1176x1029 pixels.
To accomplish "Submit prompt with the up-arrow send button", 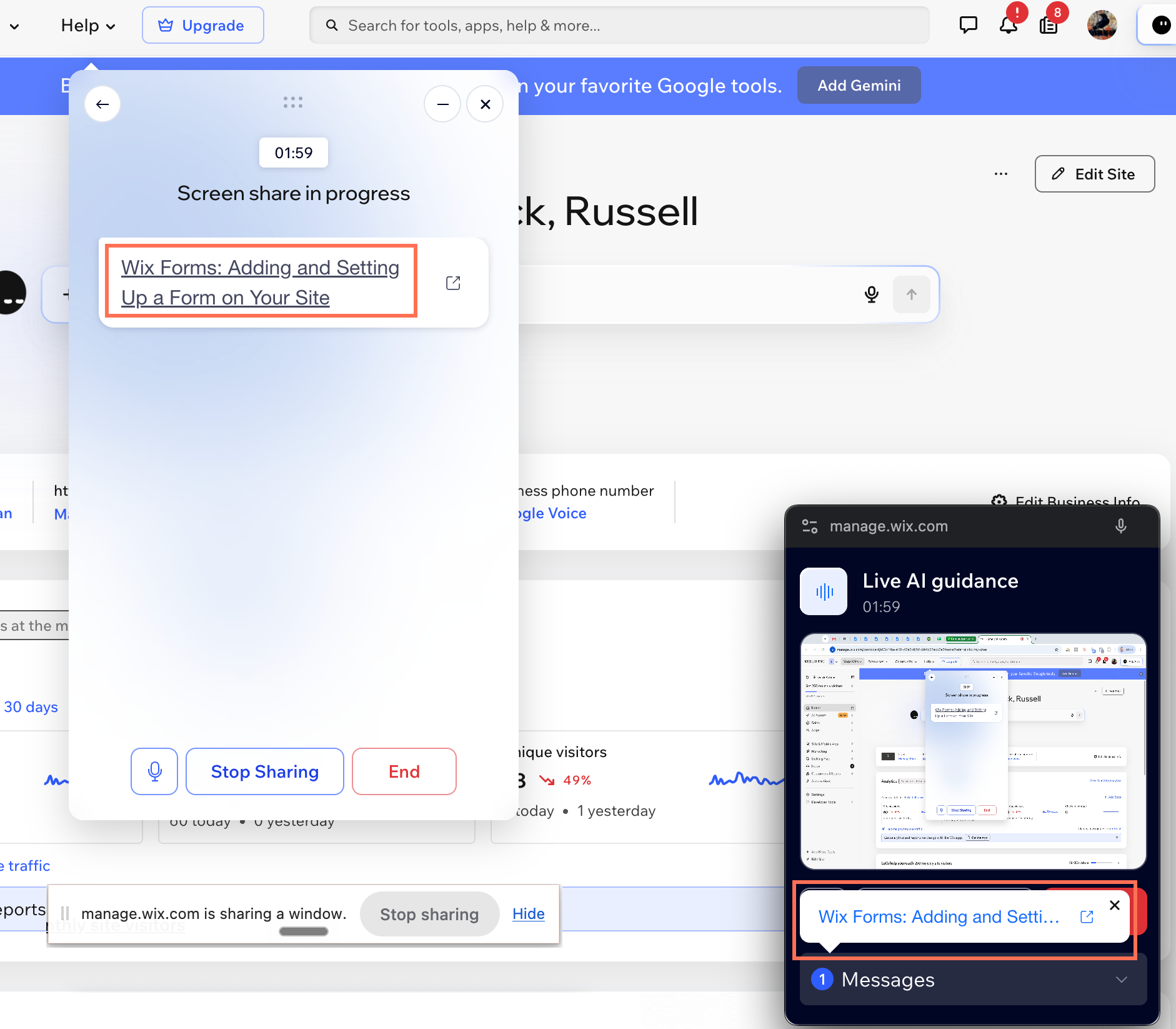I will (912, 294).
